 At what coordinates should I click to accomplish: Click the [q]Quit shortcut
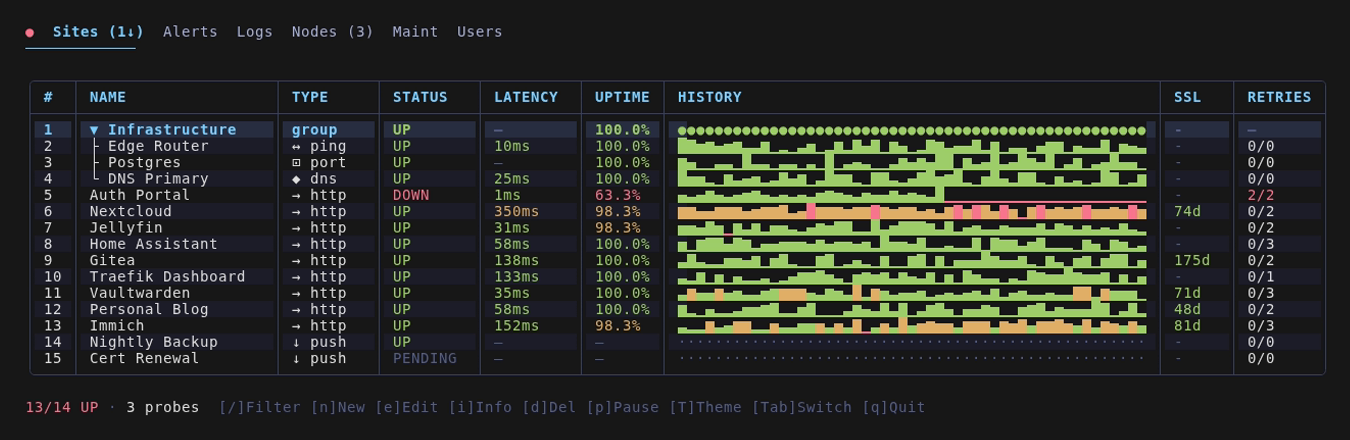coord(894,407)
